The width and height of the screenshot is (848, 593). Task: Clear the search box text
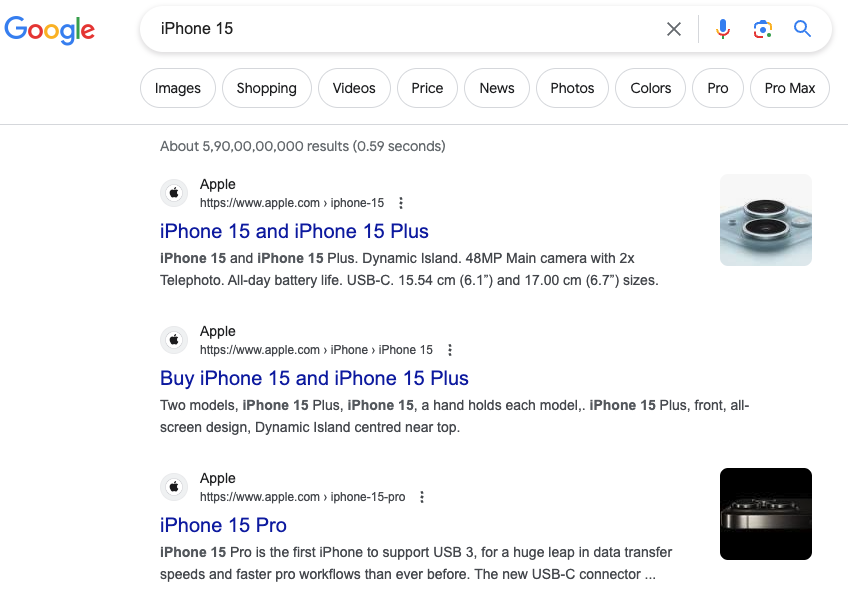point(674,29)
